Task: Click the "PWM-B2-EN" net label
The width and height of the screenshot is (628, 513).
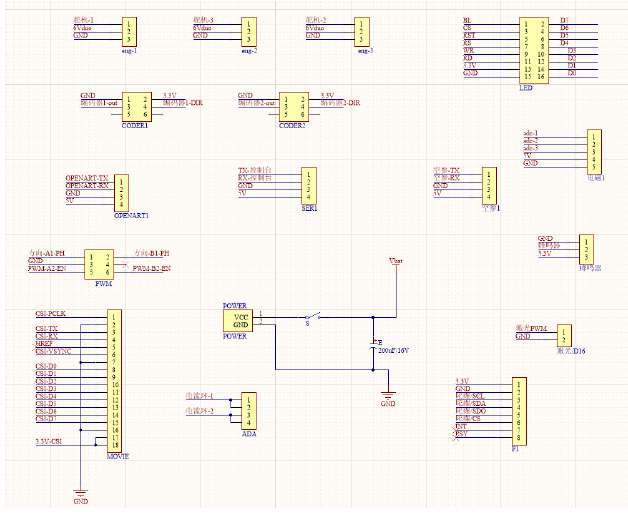Action: pos(152,268)
